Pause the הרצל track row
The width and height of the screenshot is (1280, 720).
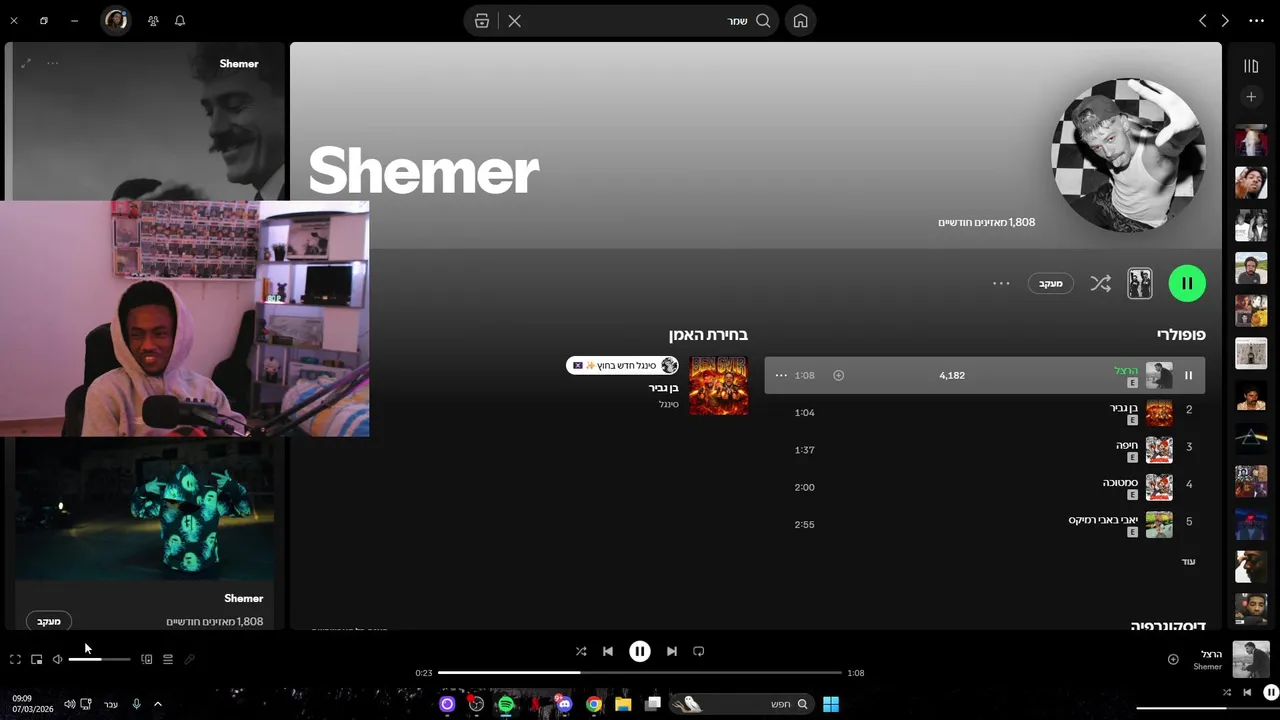[1188, 375]
